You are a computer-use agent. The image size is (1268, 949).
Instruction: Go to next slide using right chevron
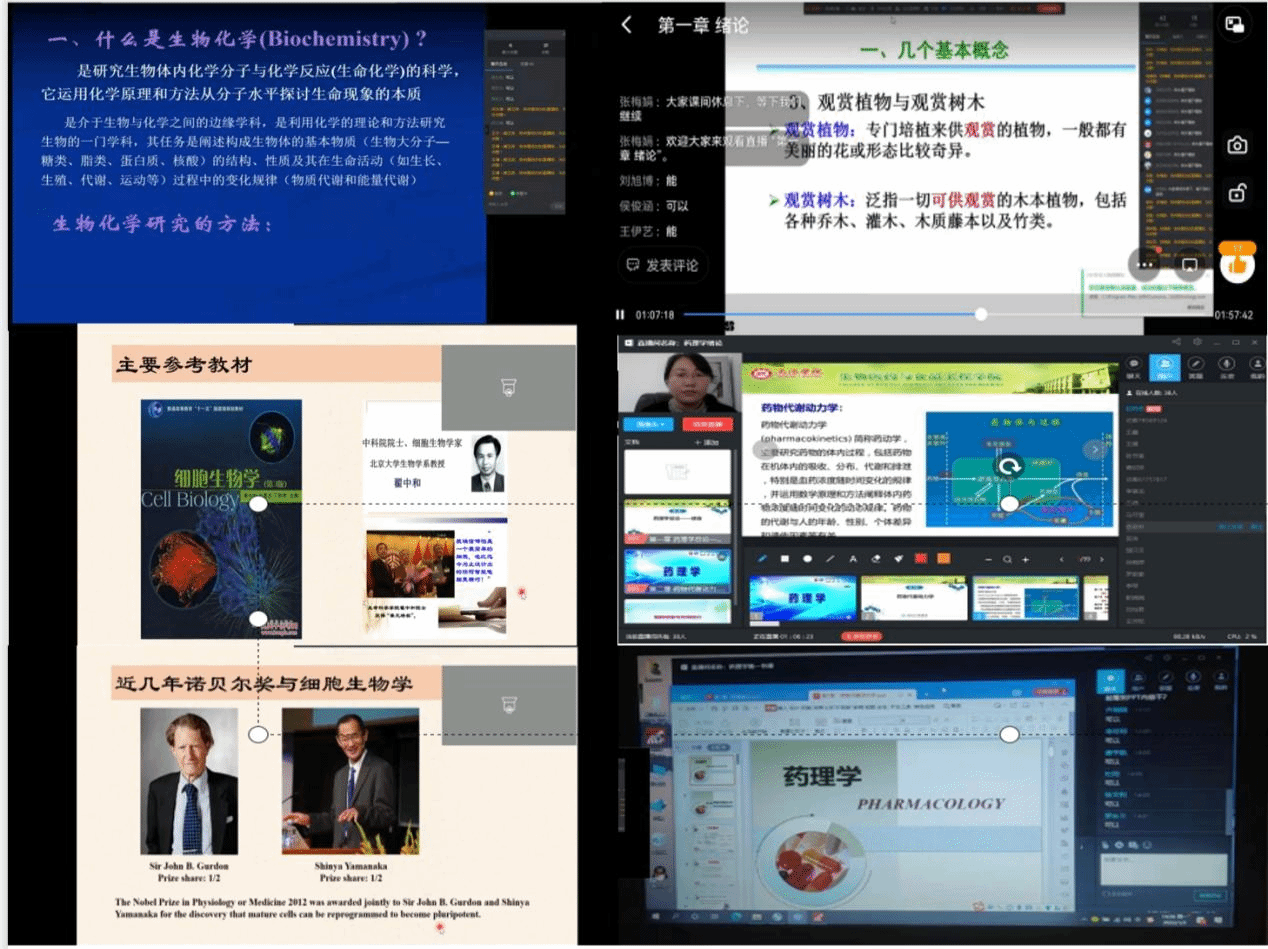pyautogui.click(x=1096, y=450)
